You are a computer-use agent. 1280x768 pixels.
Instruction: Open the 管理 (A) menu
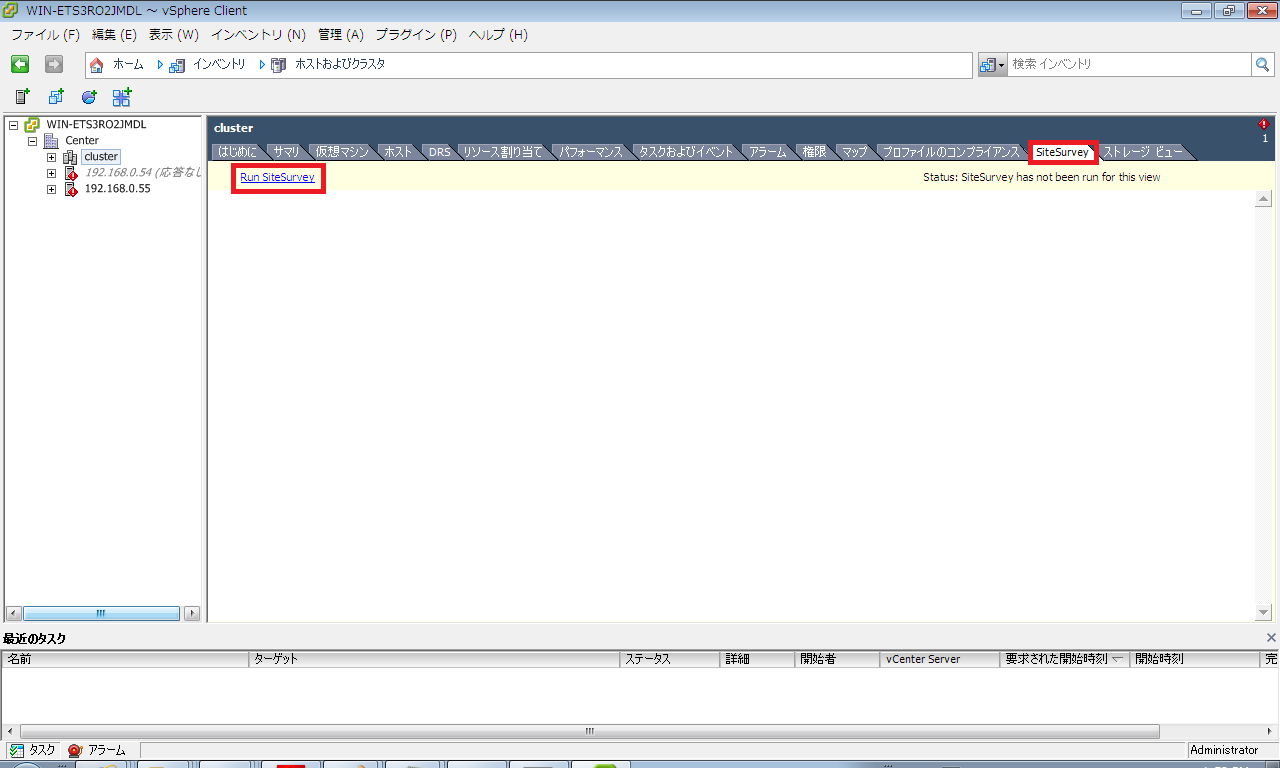pyautogui.click(x=340, y=35)
